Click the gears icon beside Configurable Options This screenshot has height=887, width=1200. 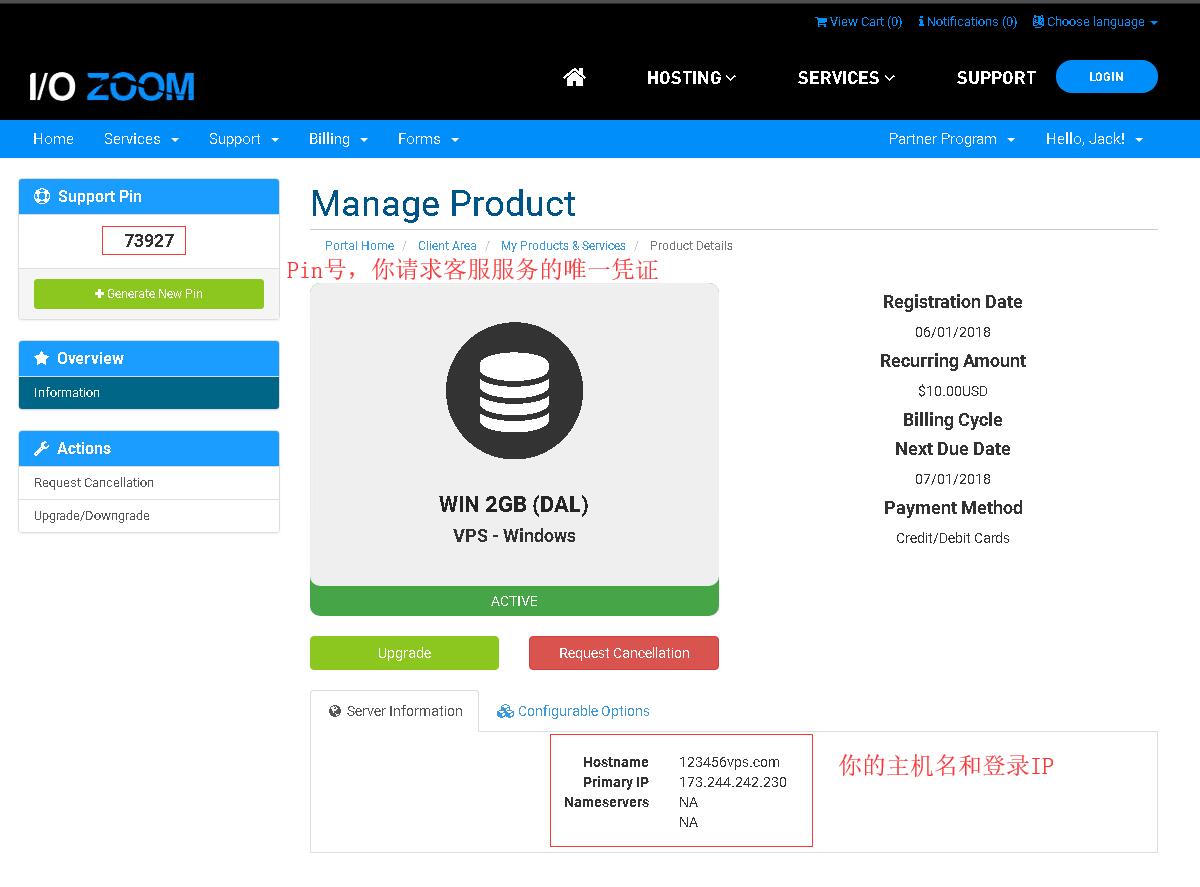coord(505,711)
